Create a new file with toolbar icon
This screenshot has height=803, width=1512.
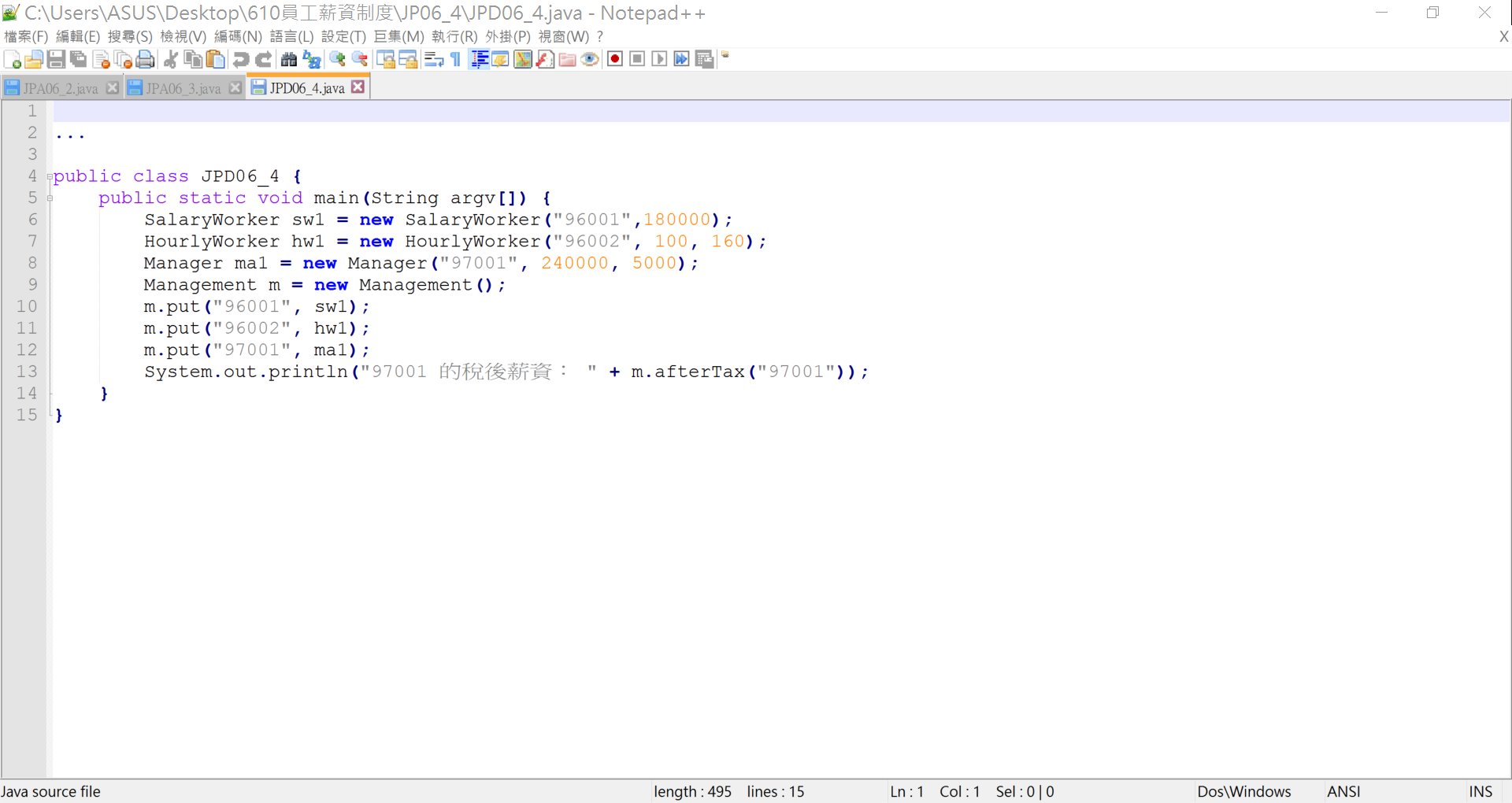[13, 60]
